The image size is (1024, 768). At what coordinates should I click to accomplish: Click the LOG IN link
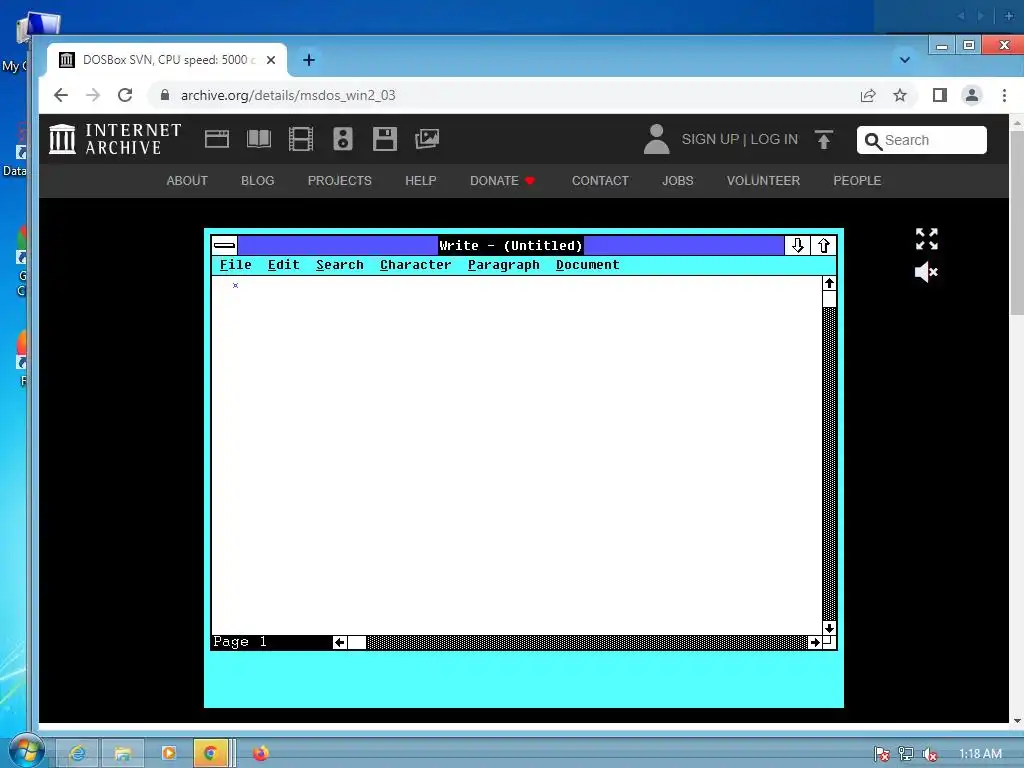[x=774, y=139]
